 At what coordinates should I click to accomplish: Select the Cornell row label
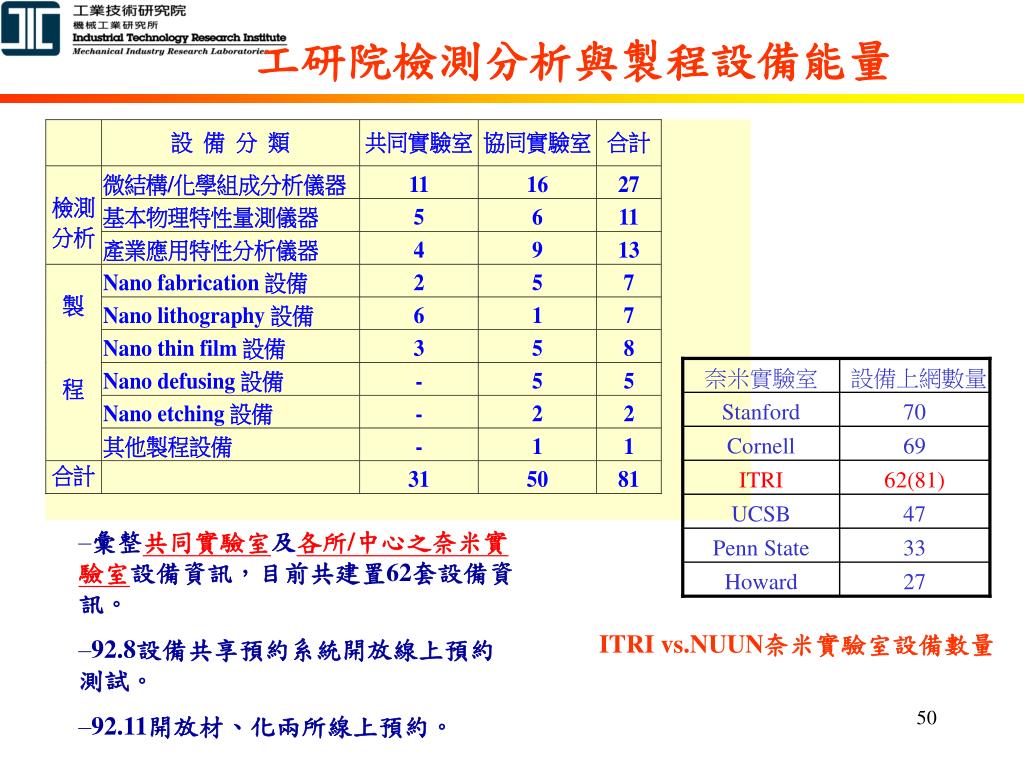coord(761,446)
